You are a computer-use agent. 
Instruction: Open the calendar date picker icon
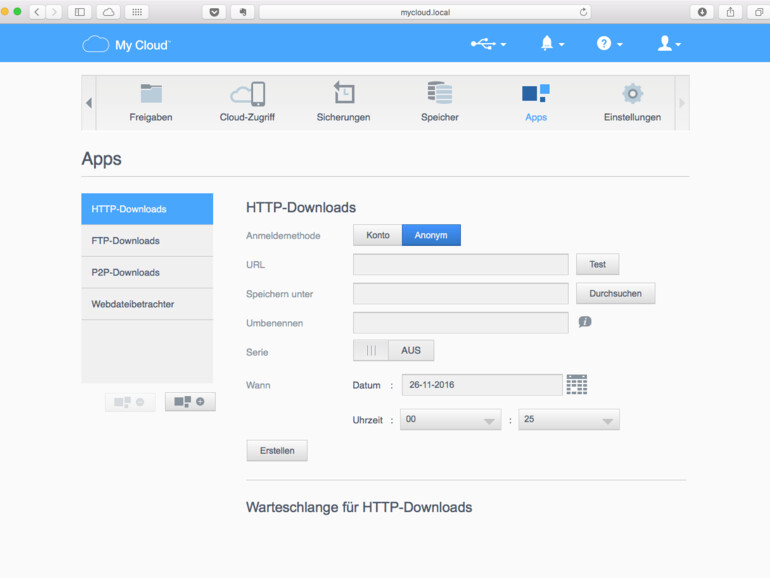point(577,384)
